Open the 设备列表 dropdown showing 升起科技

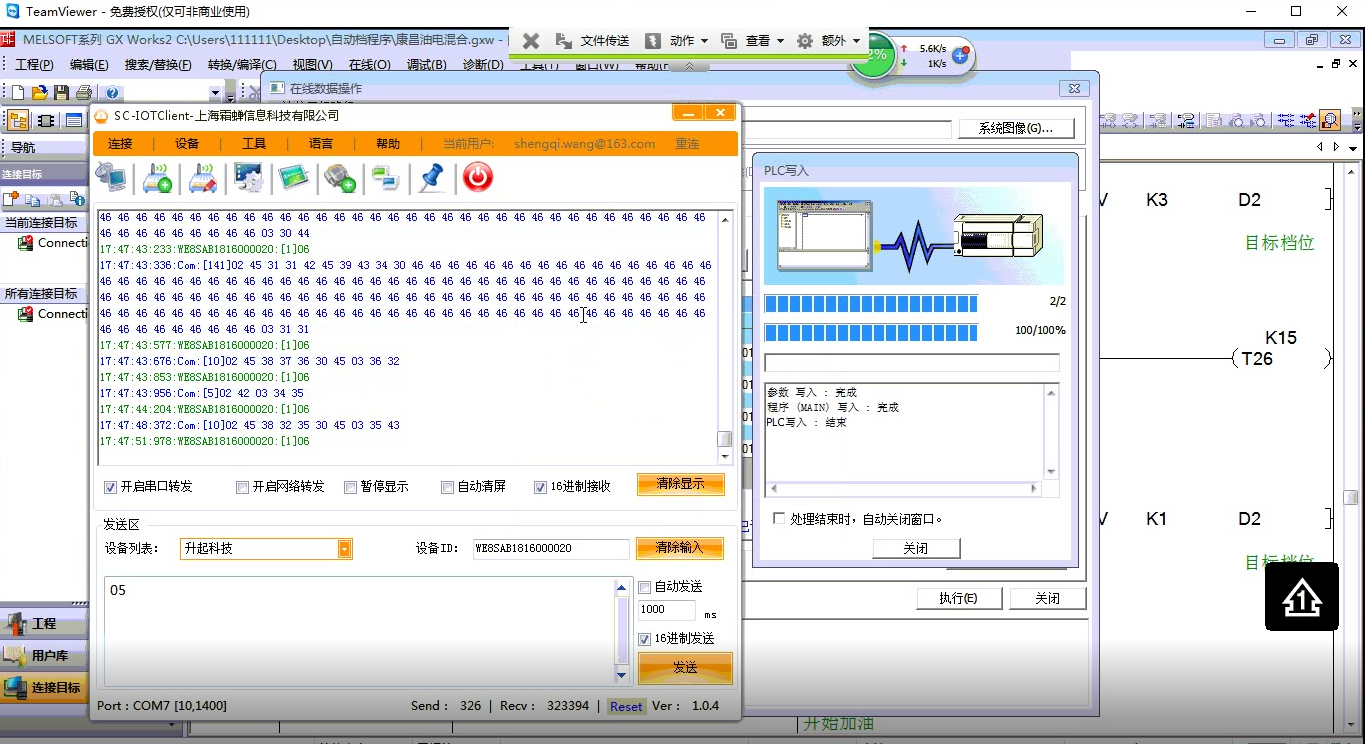coord(266,548)
